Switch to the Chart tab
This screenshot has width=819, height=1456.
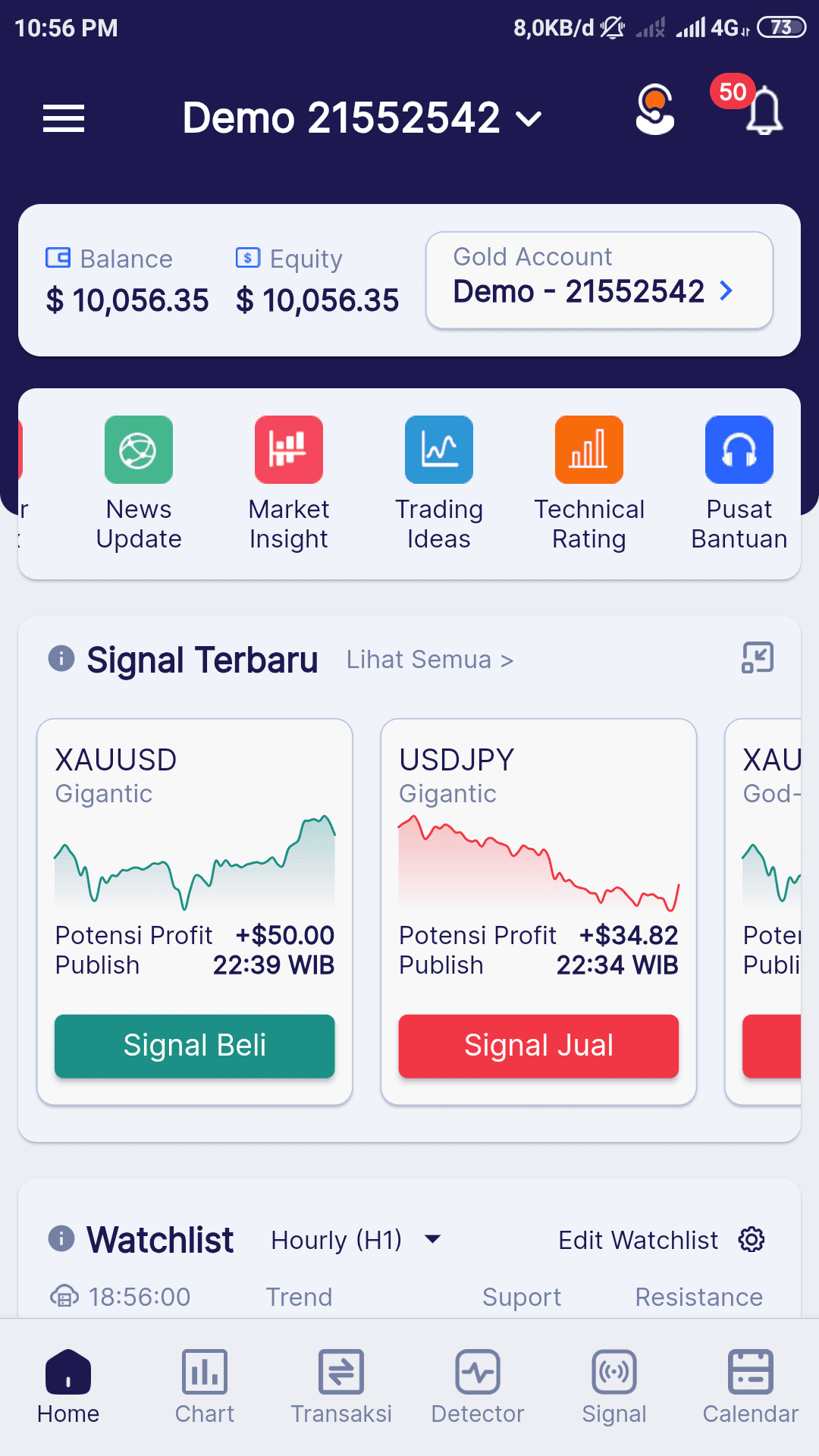click(x=205, y=1387)
